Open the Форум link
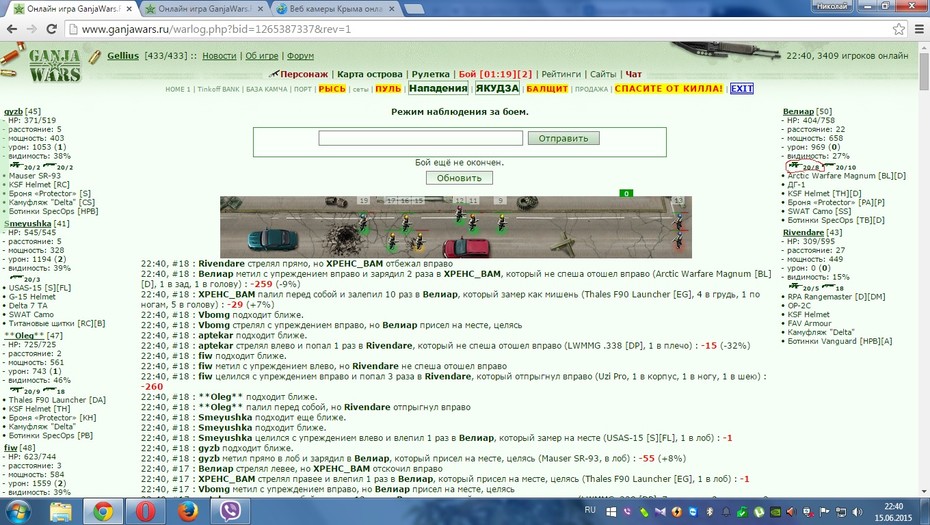 point(300,56)
